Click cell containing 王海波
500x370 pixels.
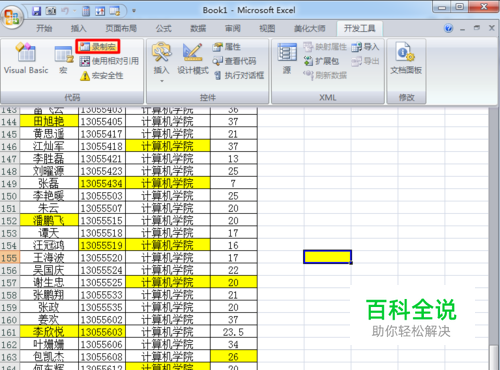pos(49,258)
